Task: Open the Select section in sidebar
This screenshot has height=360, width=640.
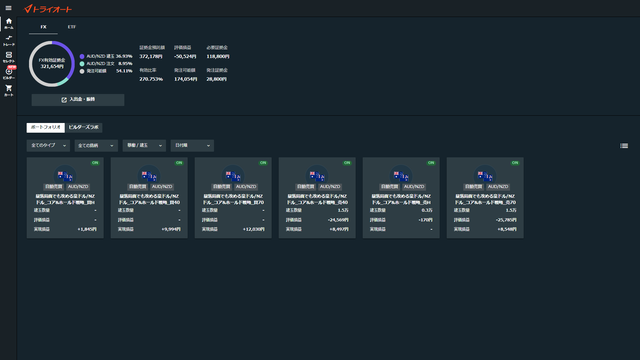Action: click(9, 57)
